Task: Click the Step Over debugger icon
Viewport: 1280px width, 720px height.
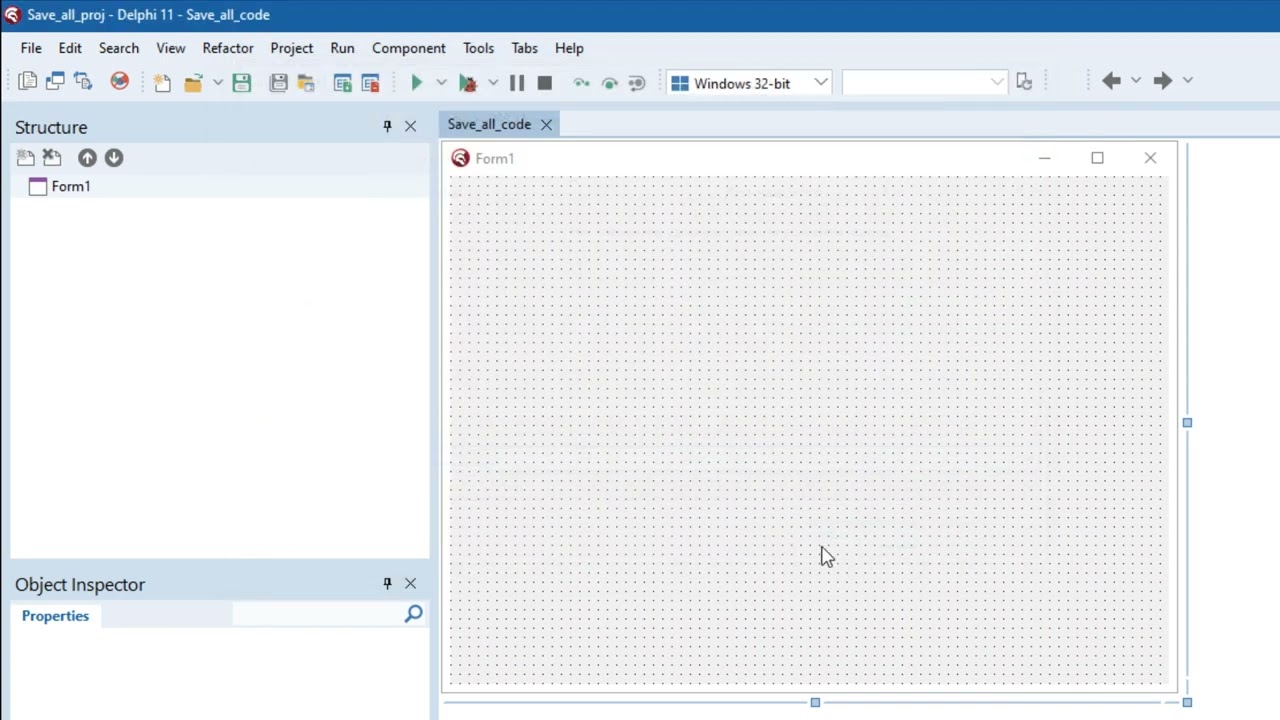Action: tap(609, 83)
